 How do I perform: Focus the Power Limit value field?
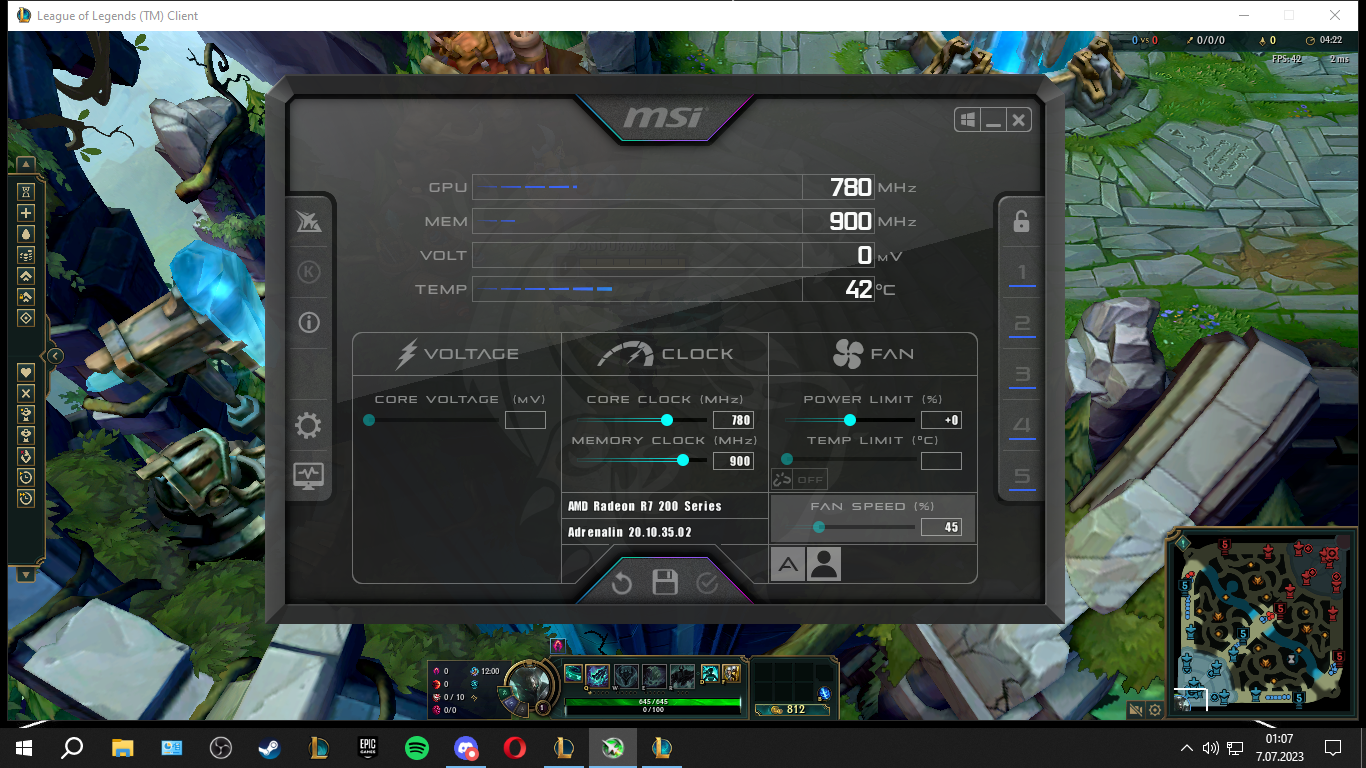tap(941, 420)
